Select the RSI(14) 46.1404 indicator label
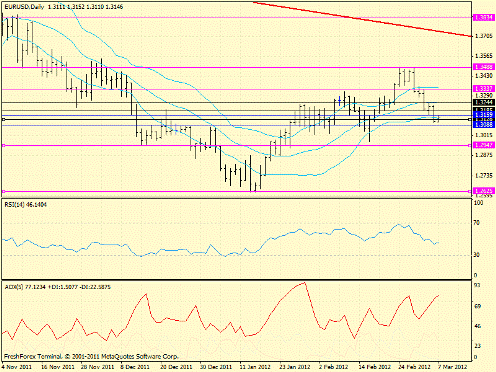Viewport: 496px width, 372px height. point(26,205)
